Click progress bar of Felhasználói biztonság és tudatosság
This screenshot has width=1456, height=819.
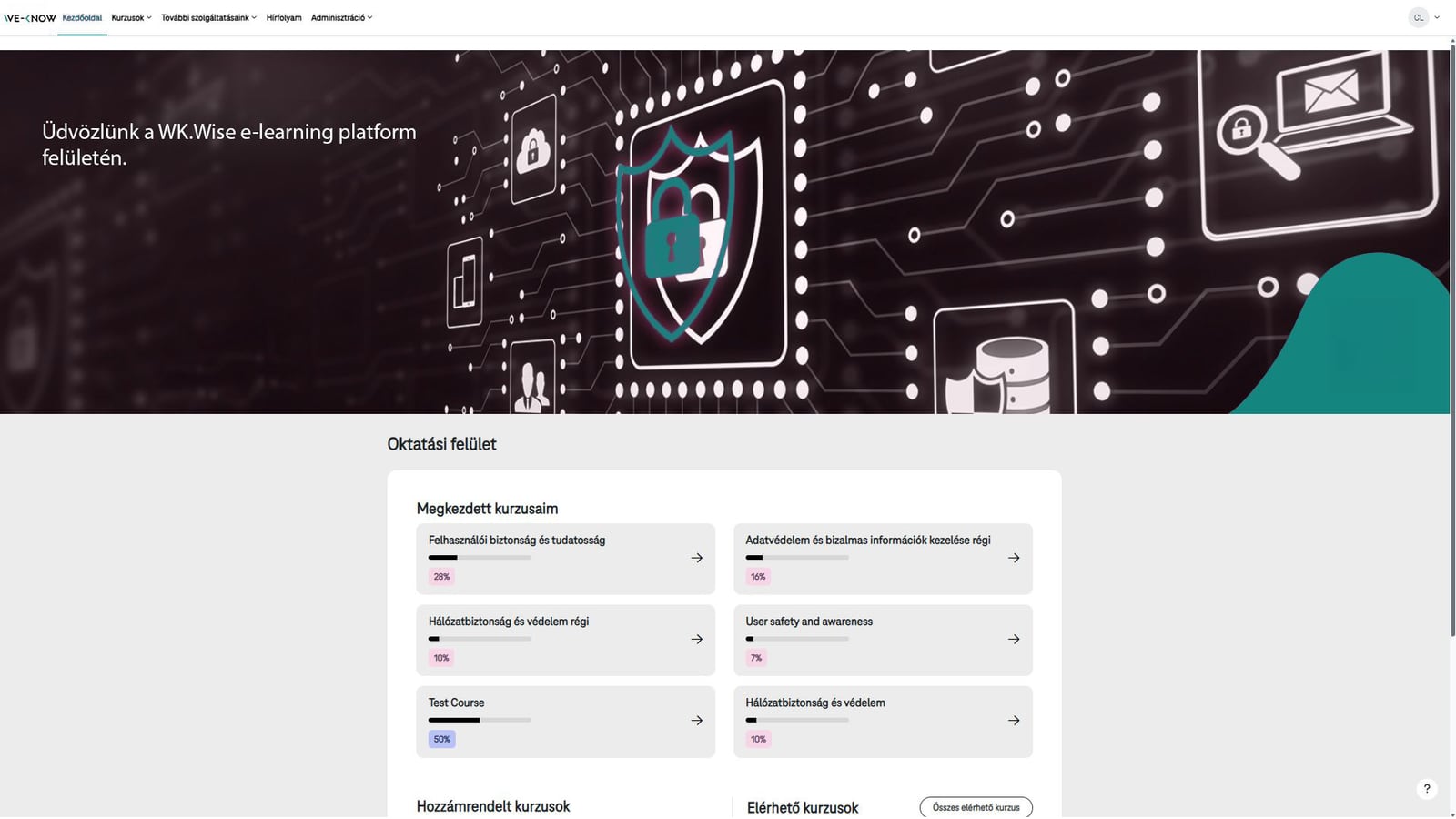[x=480, y=557]
